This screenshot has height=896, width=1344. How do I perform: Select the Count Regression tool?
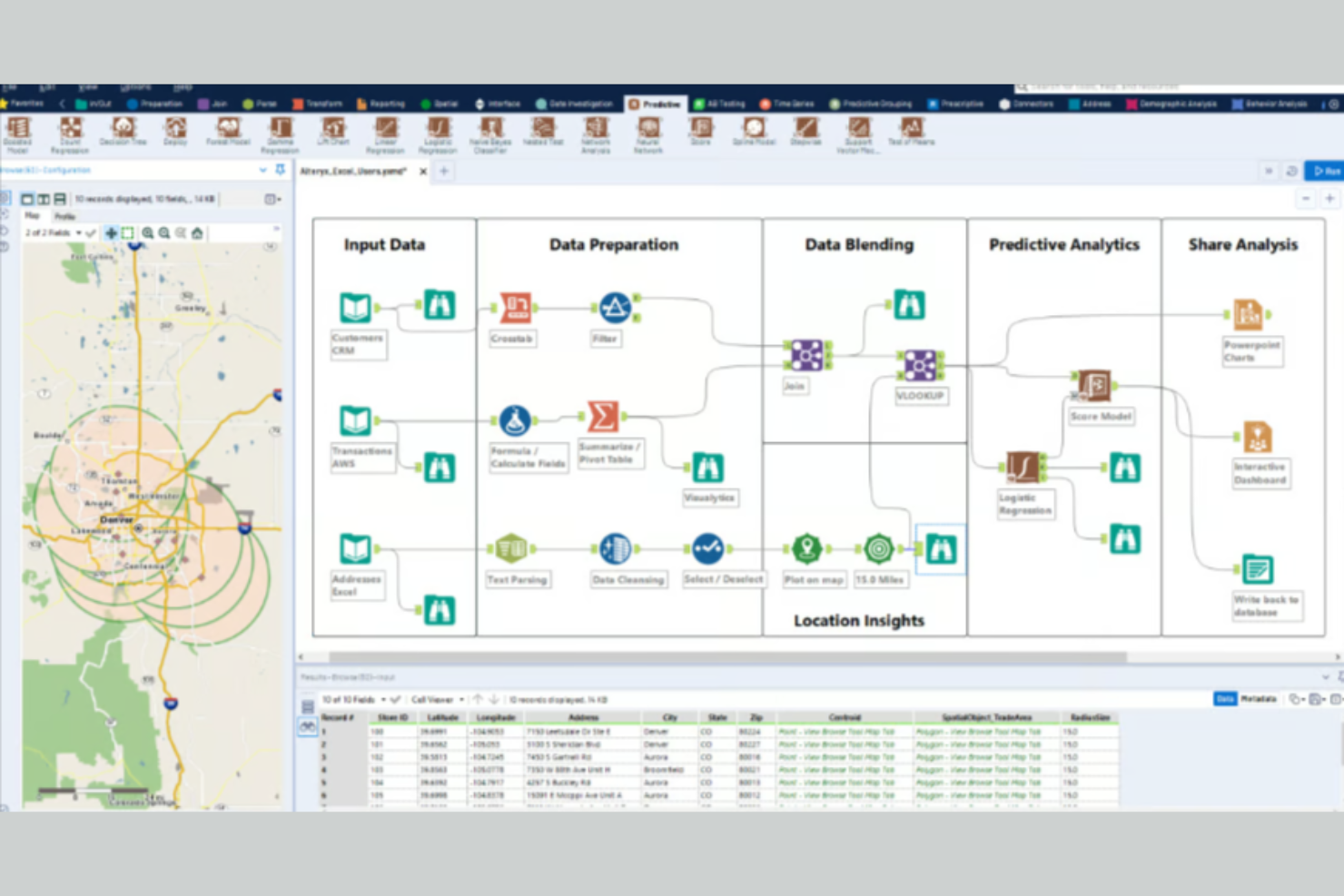click(x=70, y=134)
